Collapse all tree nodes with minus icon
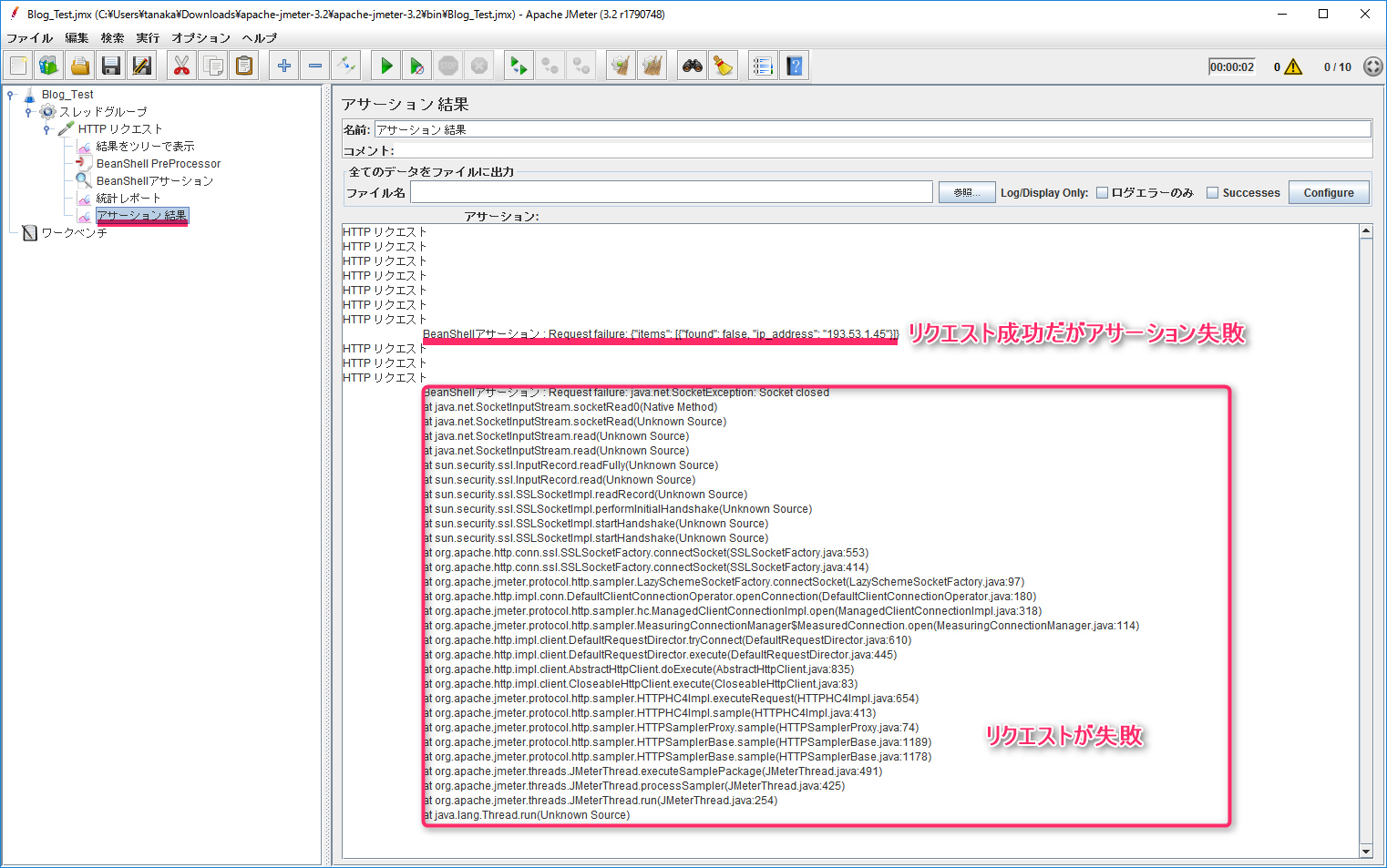Screen dimensions: 1387x868 (x=315, y=66)
